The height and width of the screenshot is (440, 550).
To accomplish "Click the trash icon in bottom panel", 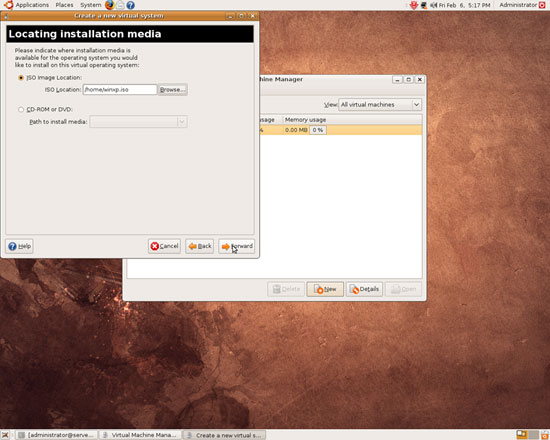I will pos(545,435).
